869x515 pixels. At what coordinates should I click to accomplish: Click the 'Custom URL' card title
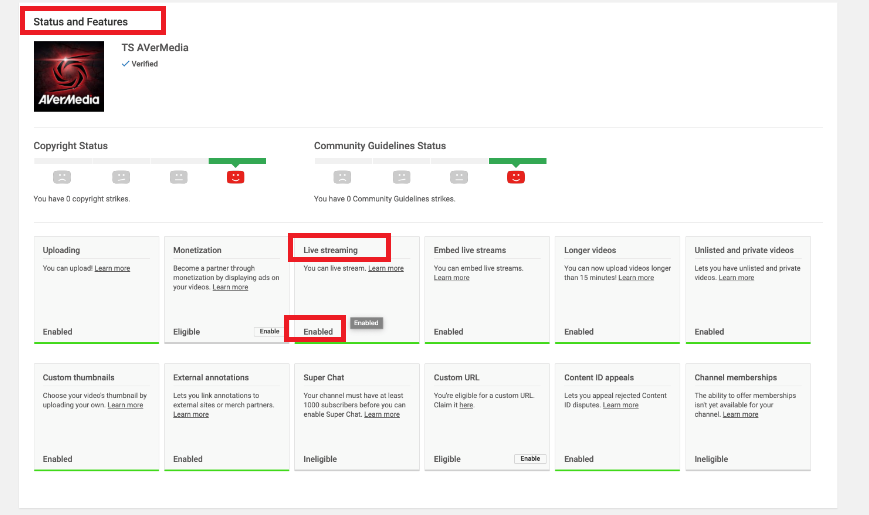coord(457,378)
